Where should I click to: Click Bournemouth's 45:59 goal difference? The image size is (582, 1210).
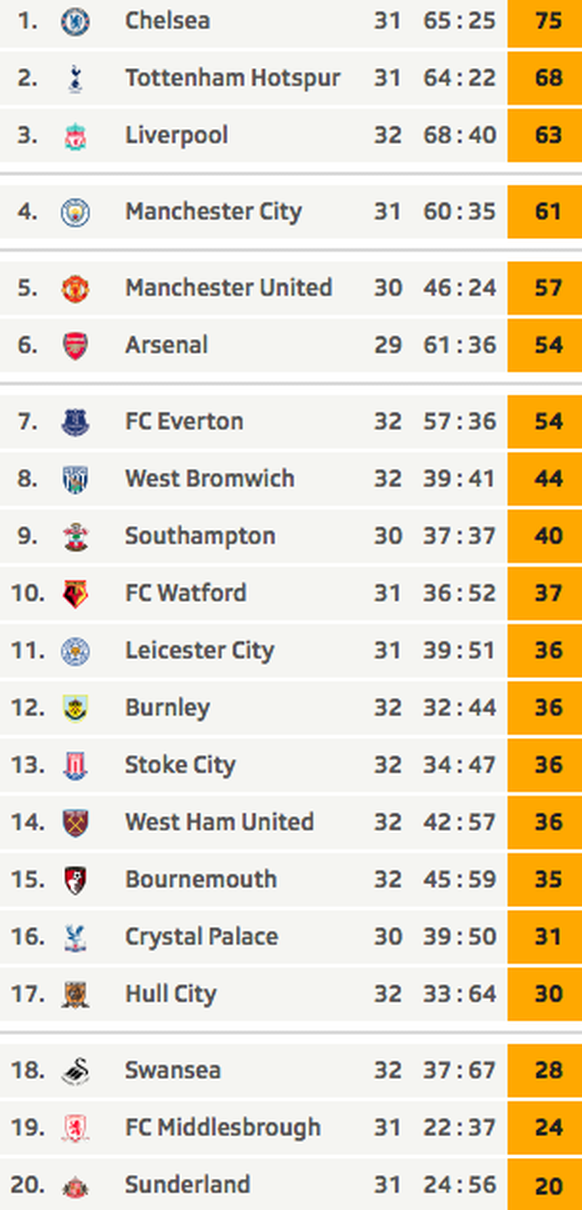coord(460,880)
